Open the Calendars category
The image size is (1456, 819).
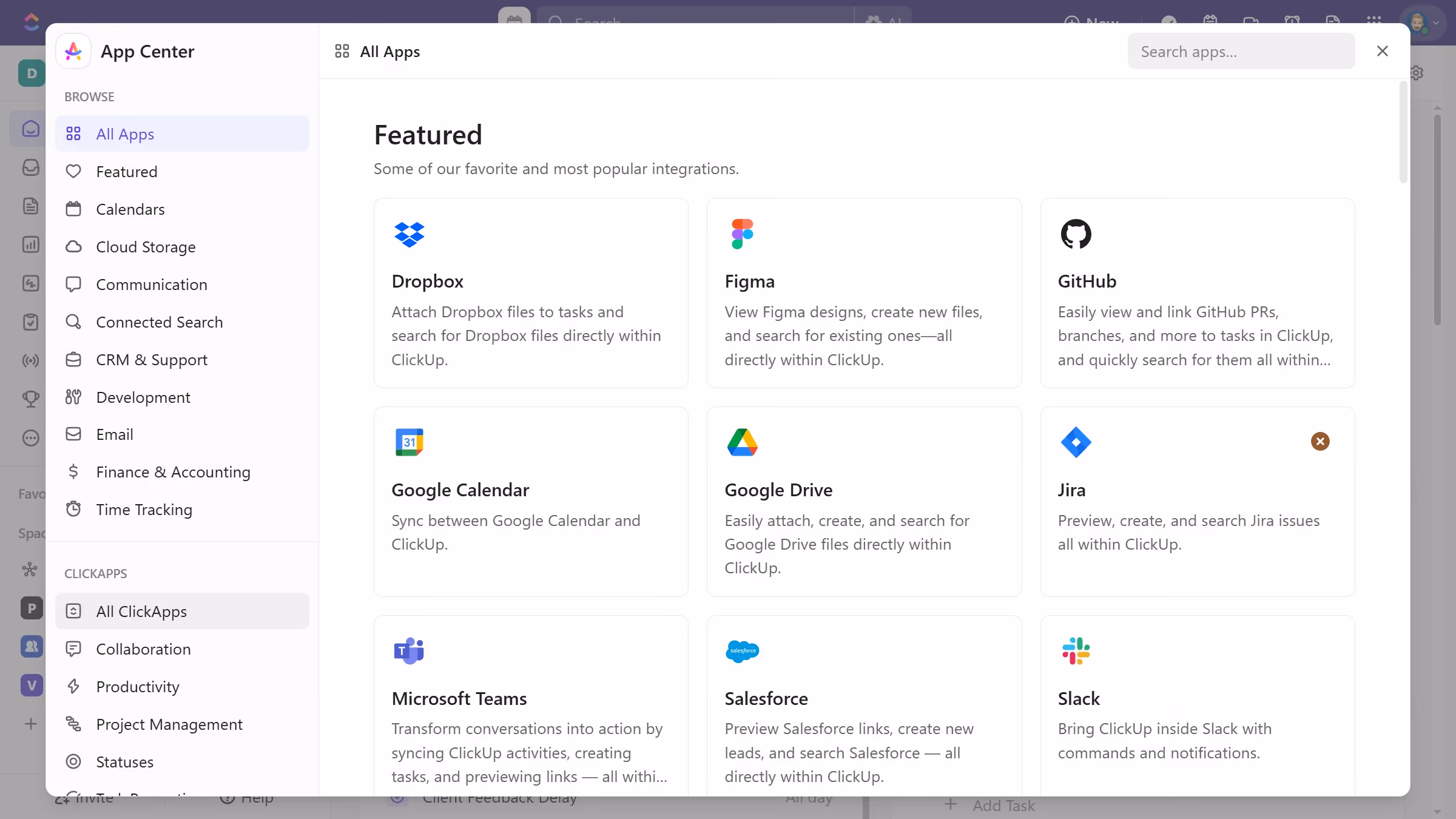(182, 209)
